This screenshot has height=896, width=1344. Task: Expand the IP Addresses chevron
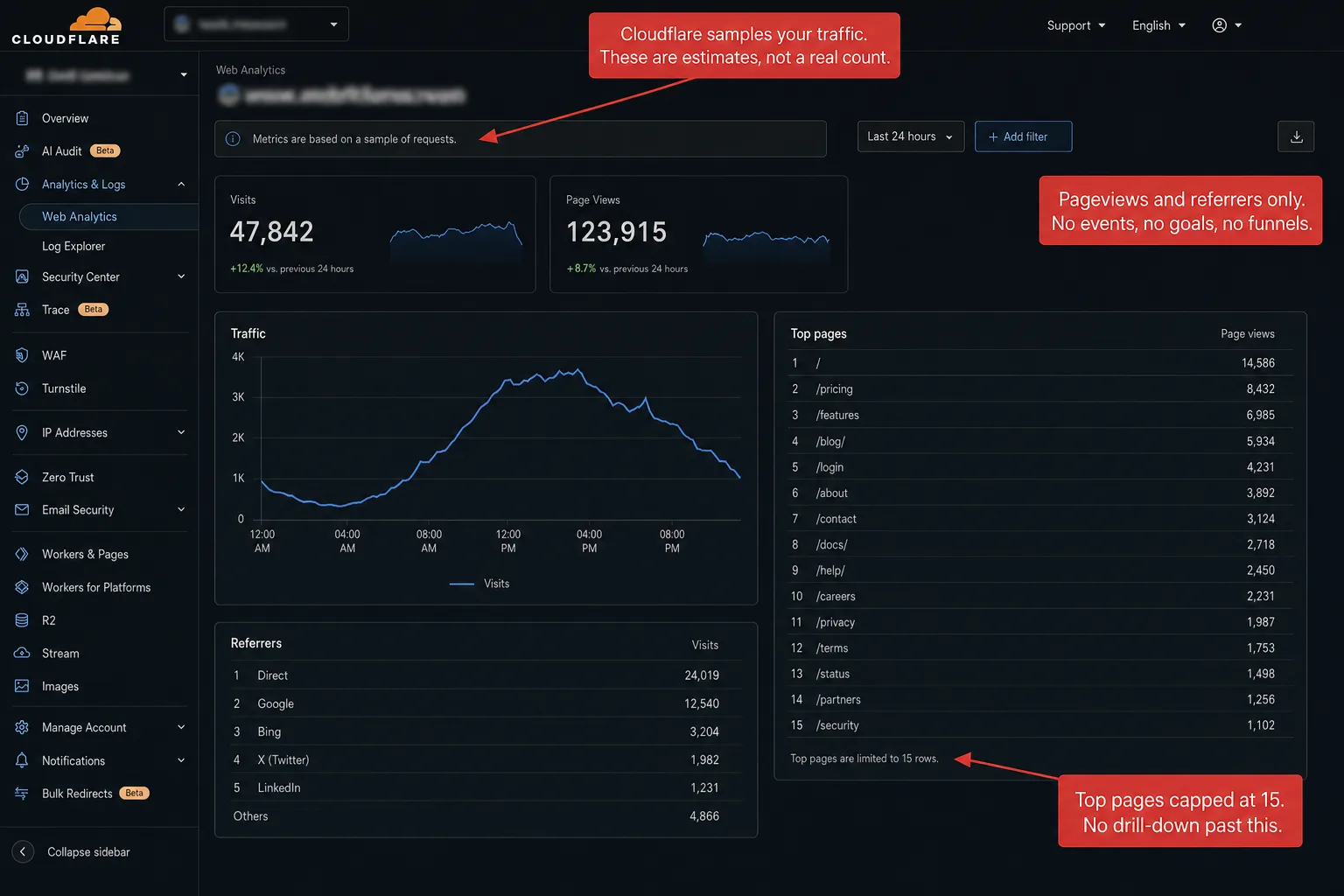click(x=181, y=432)
